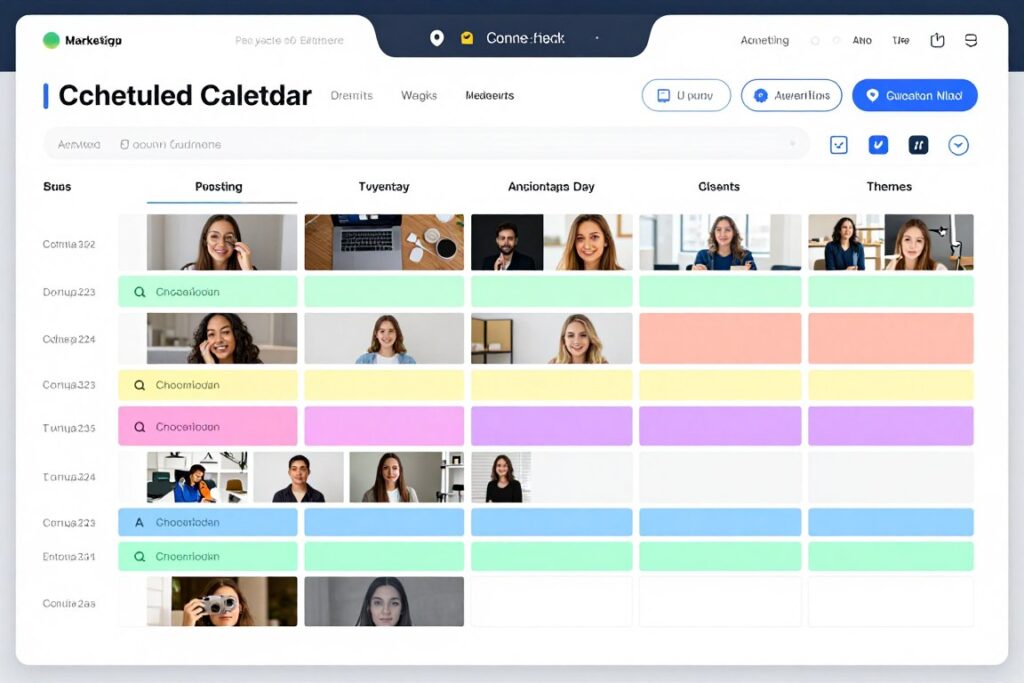Click the search icon in Comua 323 row
The width and height of the screenshot is (1024, 683).
[x=139, y=385]
